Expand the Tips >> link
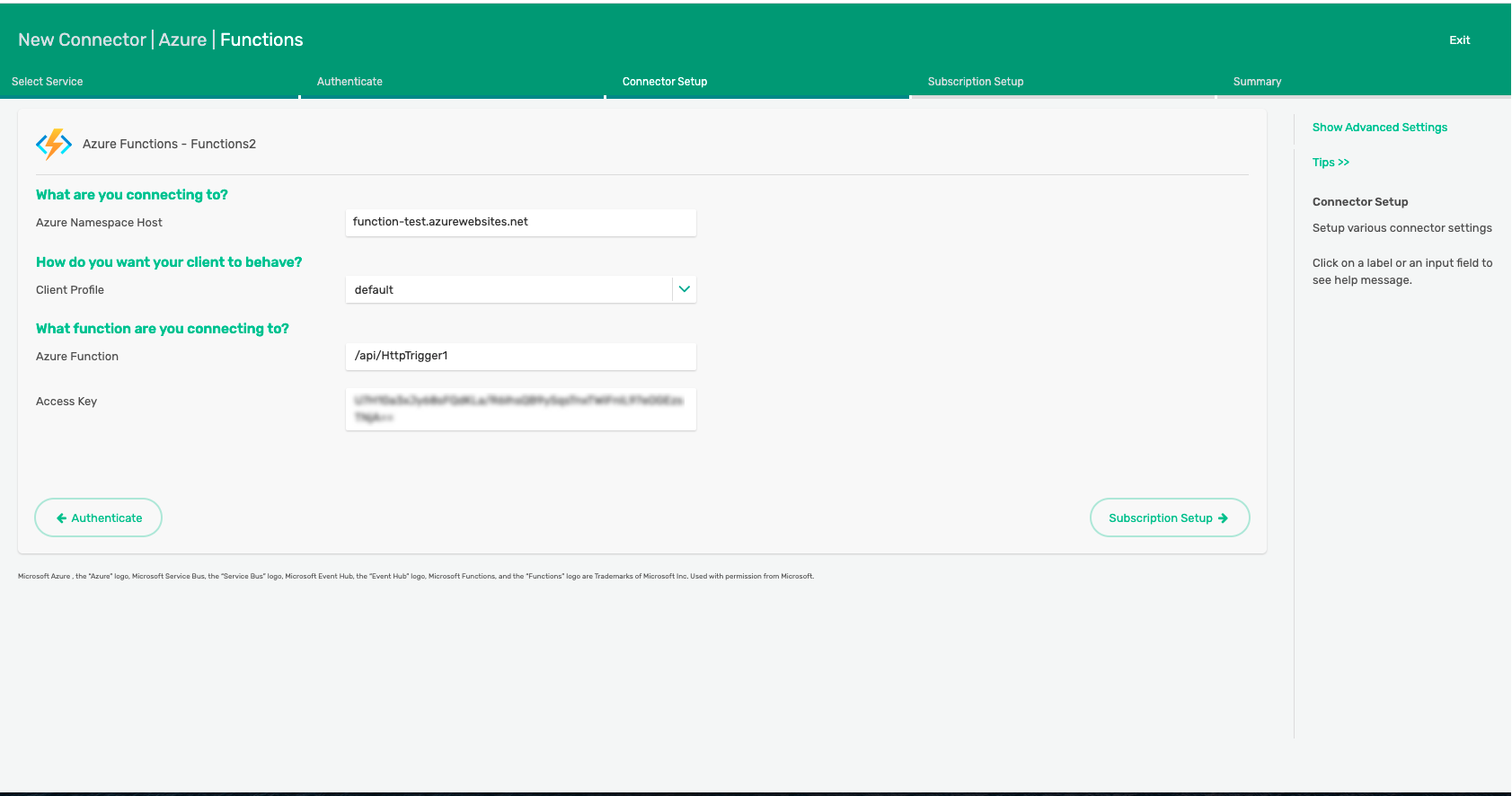The height and width of the screenshot is (796, 1512). point(1331,163)
